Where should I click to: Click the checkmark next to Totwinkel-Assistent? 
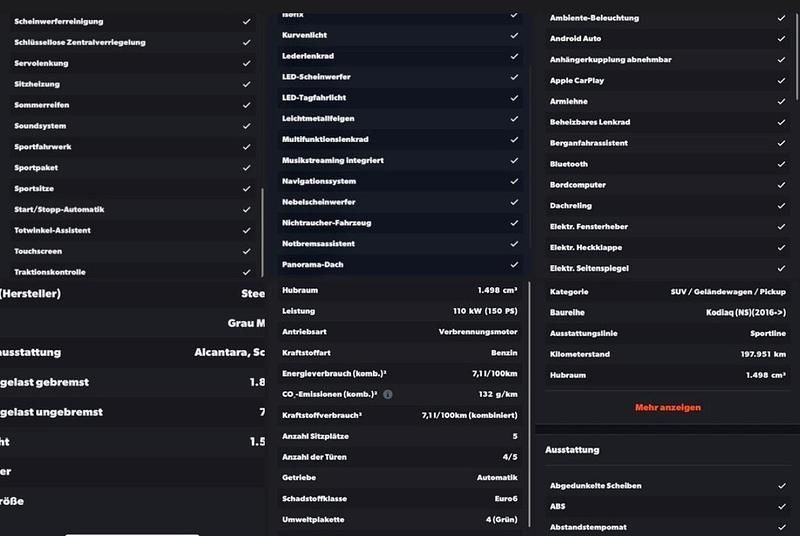pos(246,230)
